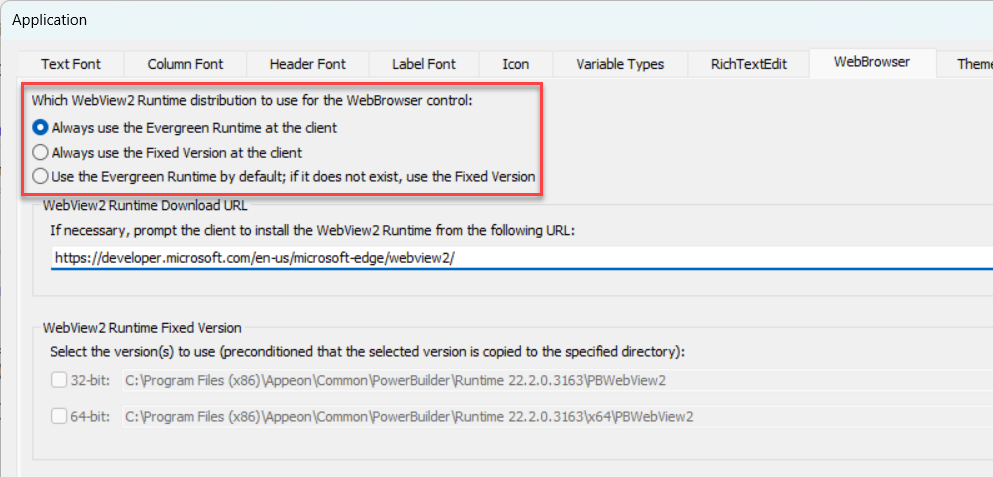Select Always use the Evergreen Runtime option
The image size is (993, 477).
click(41, 128)
